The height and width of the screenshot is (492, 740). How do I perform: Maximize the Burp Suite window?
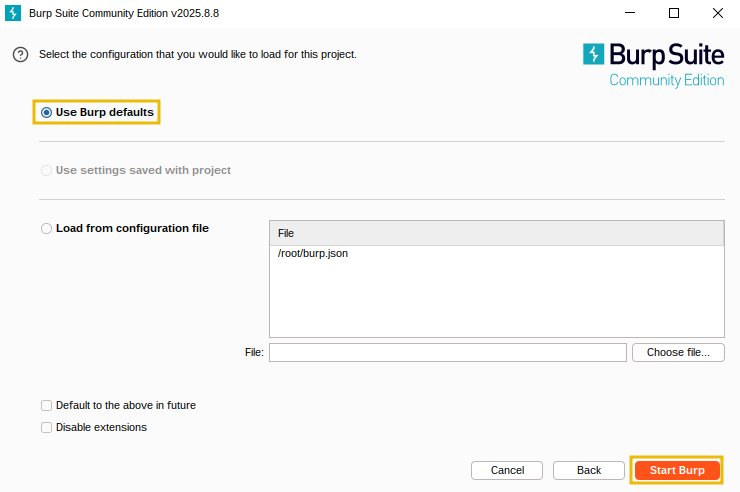[674, 13]
